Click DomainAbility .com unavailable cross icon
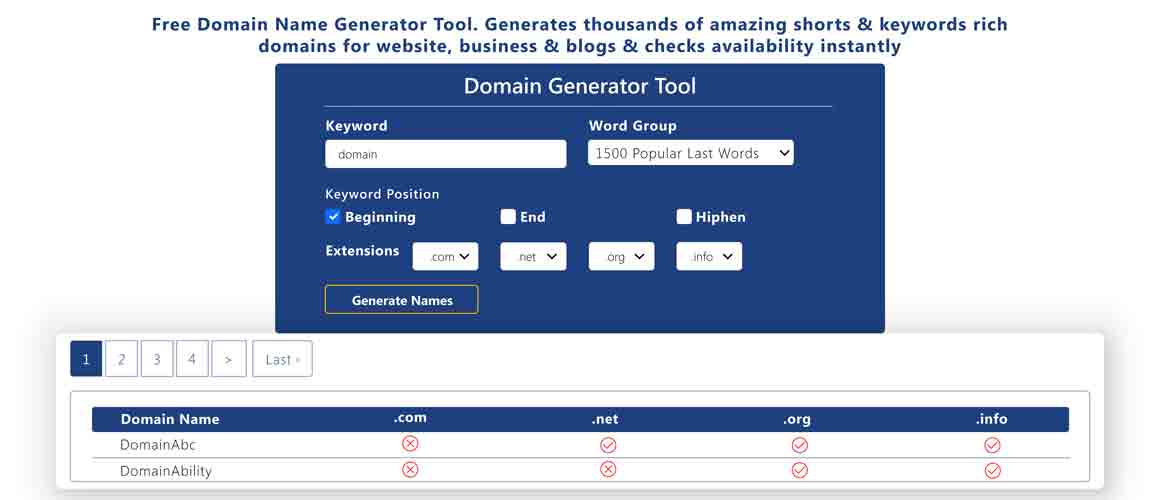Screen dimensions: 1160x500 (409, 470)
